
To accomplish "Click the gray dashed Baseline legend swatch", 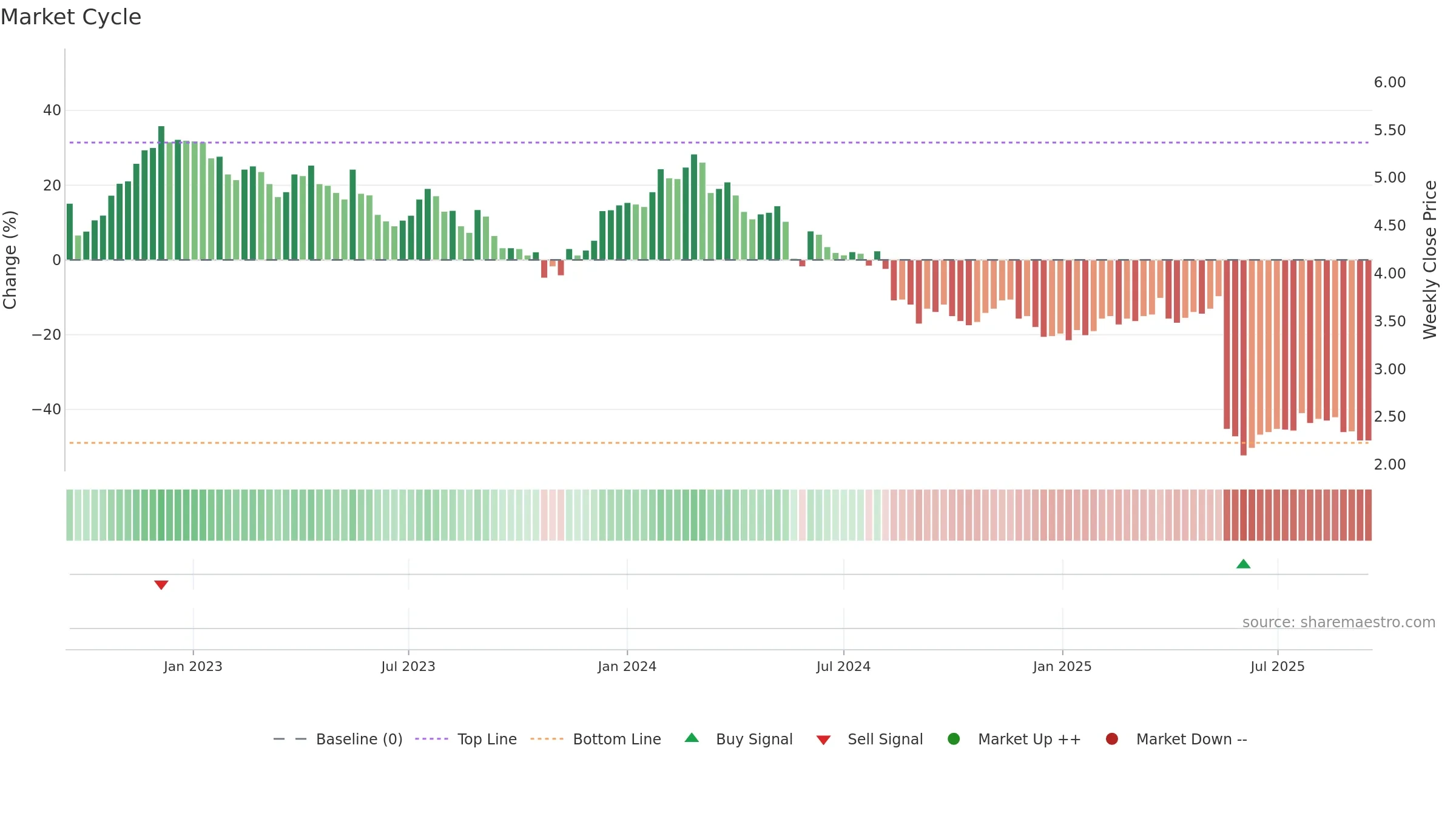I will [x=290, y=739].
